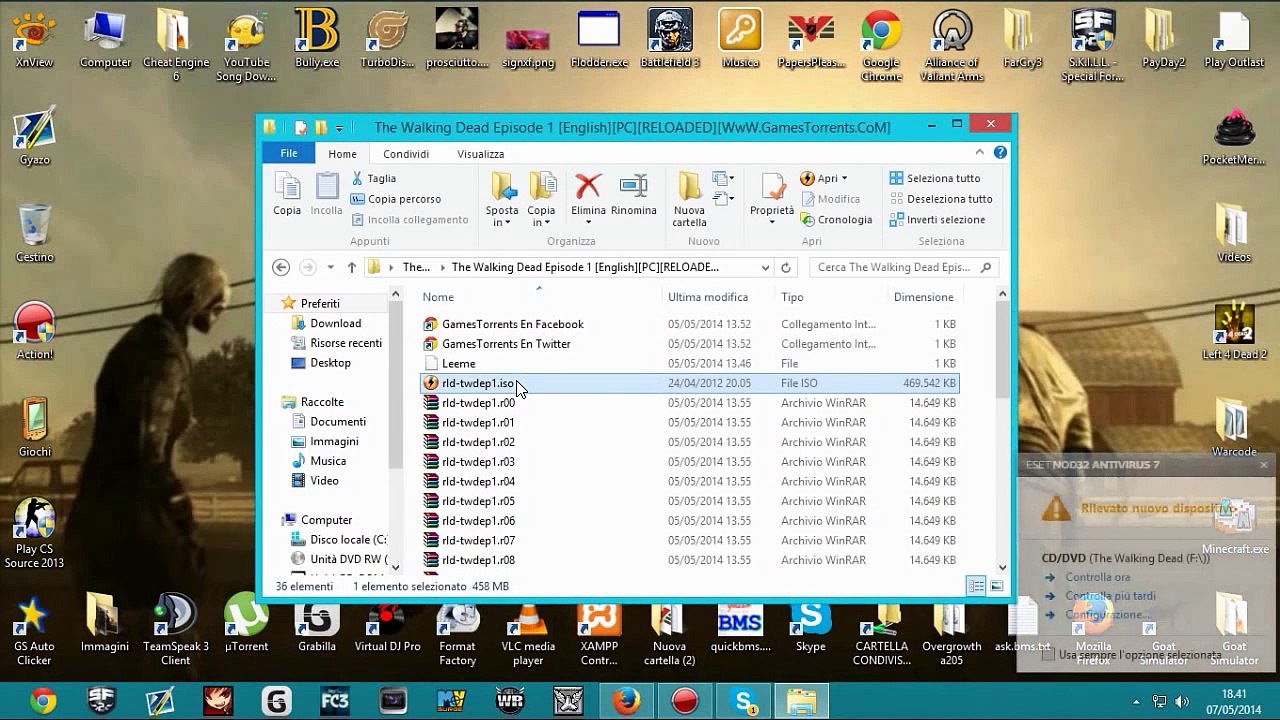1280x720 pixels.
Task: Go back with the Explorer back arrow
Action: click(281, 267)
